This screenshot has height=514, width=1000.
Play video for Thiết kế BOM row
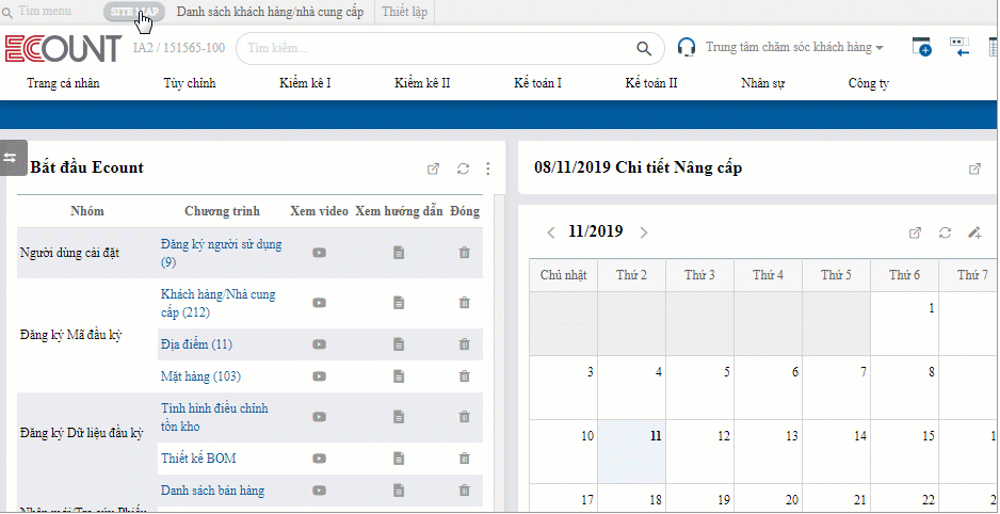(x=319, y=459)
